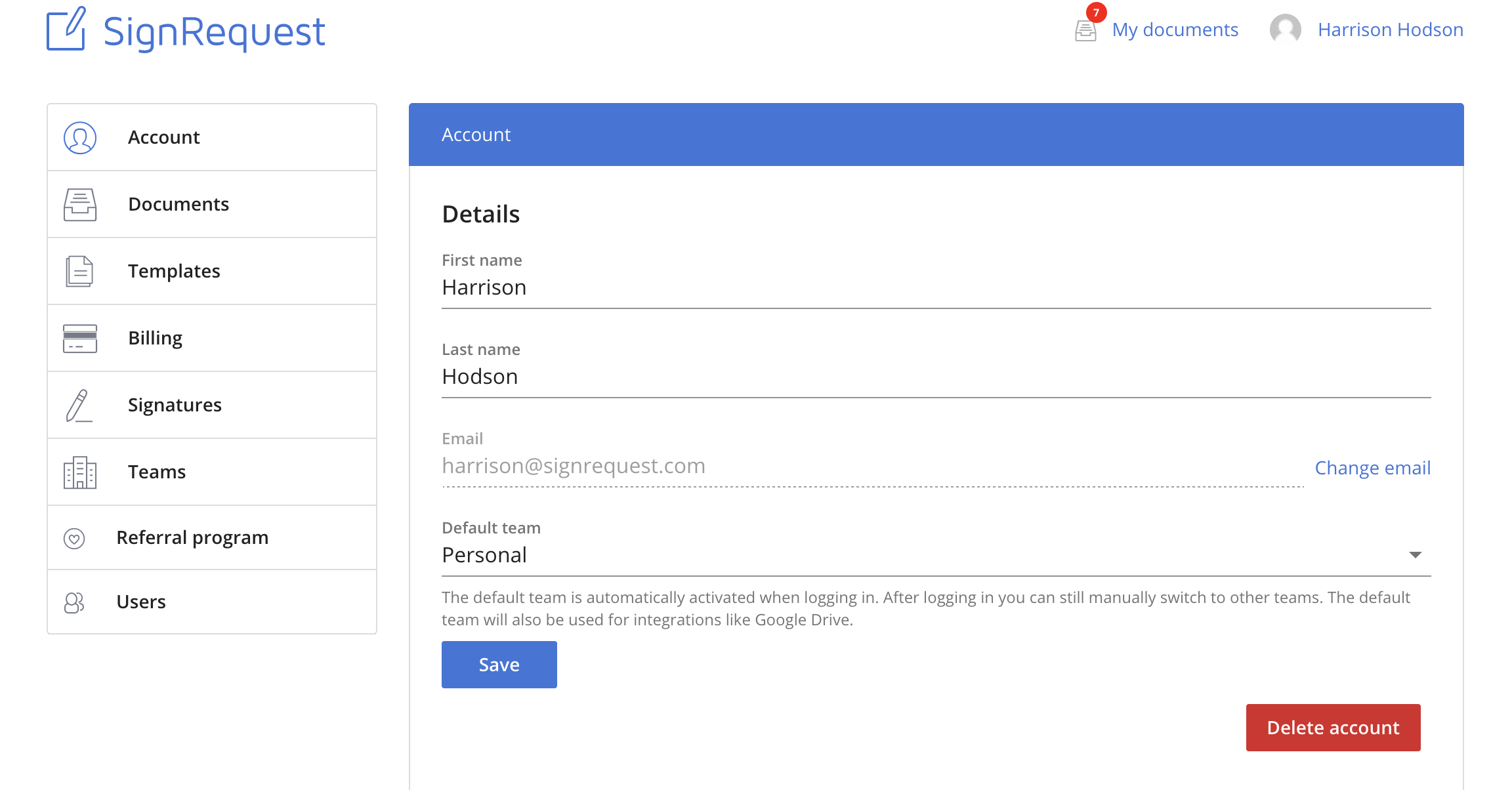Click the red notification badge showing 7
This screenshot has height=790, width=1512.
1096,12
